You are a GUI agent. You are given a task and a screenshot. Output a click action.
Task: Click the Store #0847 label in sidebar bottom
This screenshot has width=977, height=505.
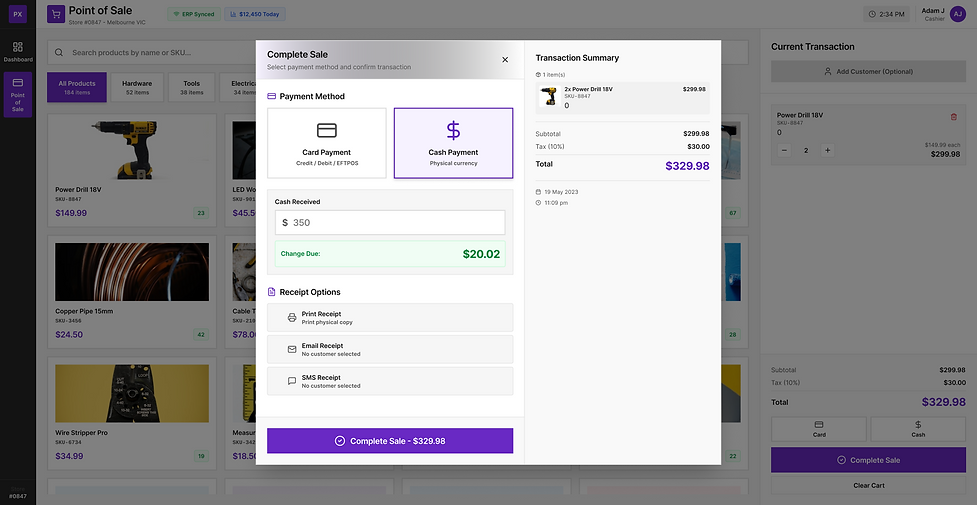(x=17, y=493)
